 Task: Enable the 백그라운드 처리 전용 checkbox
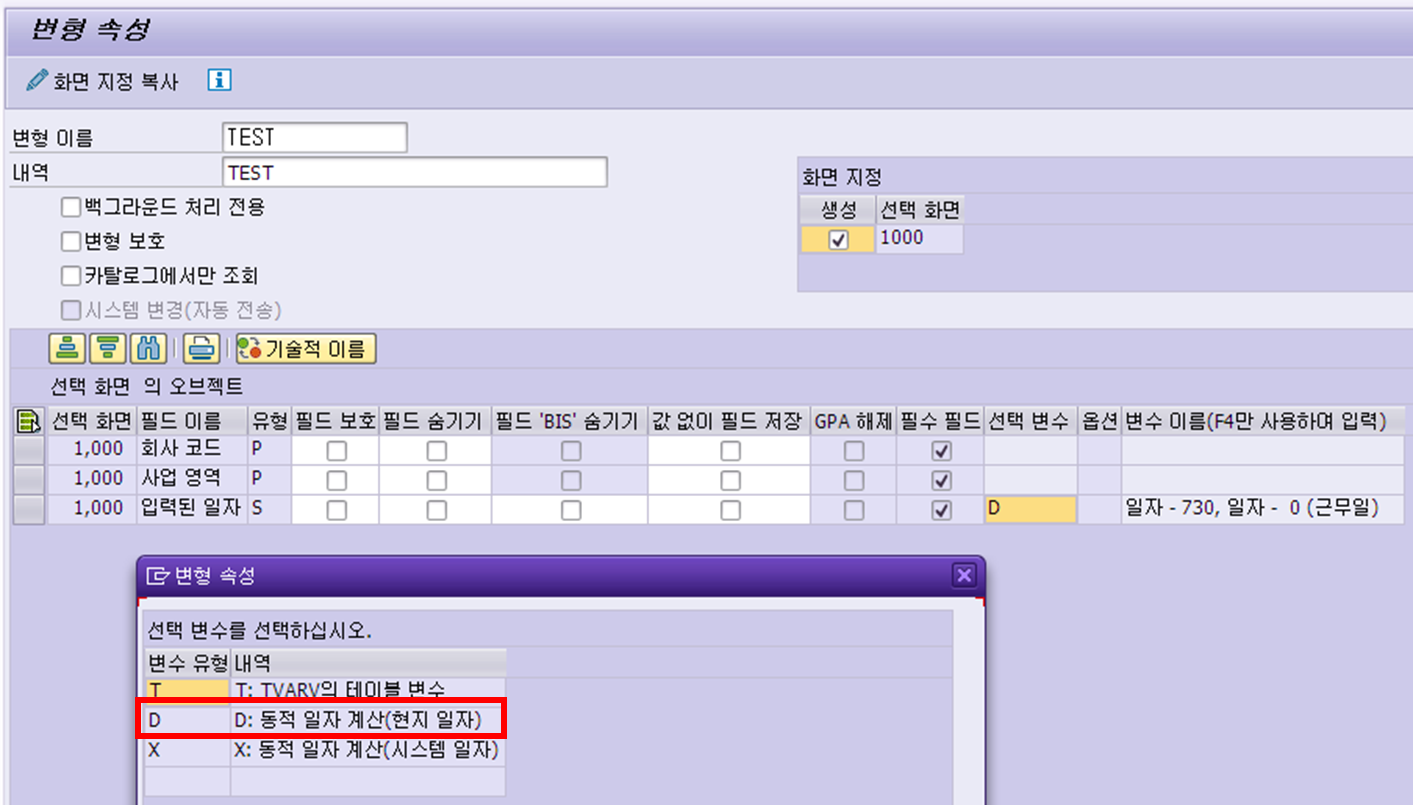[x=70, y=207]
